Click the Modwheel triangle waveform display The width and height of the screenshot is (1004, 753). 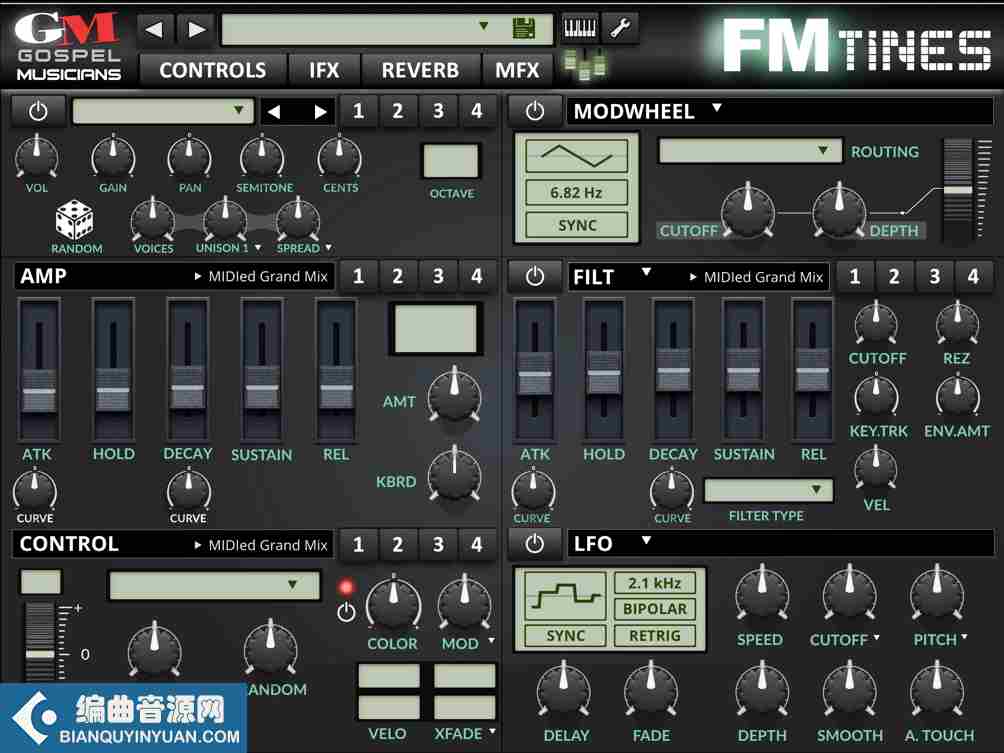(x=576, y=156)
